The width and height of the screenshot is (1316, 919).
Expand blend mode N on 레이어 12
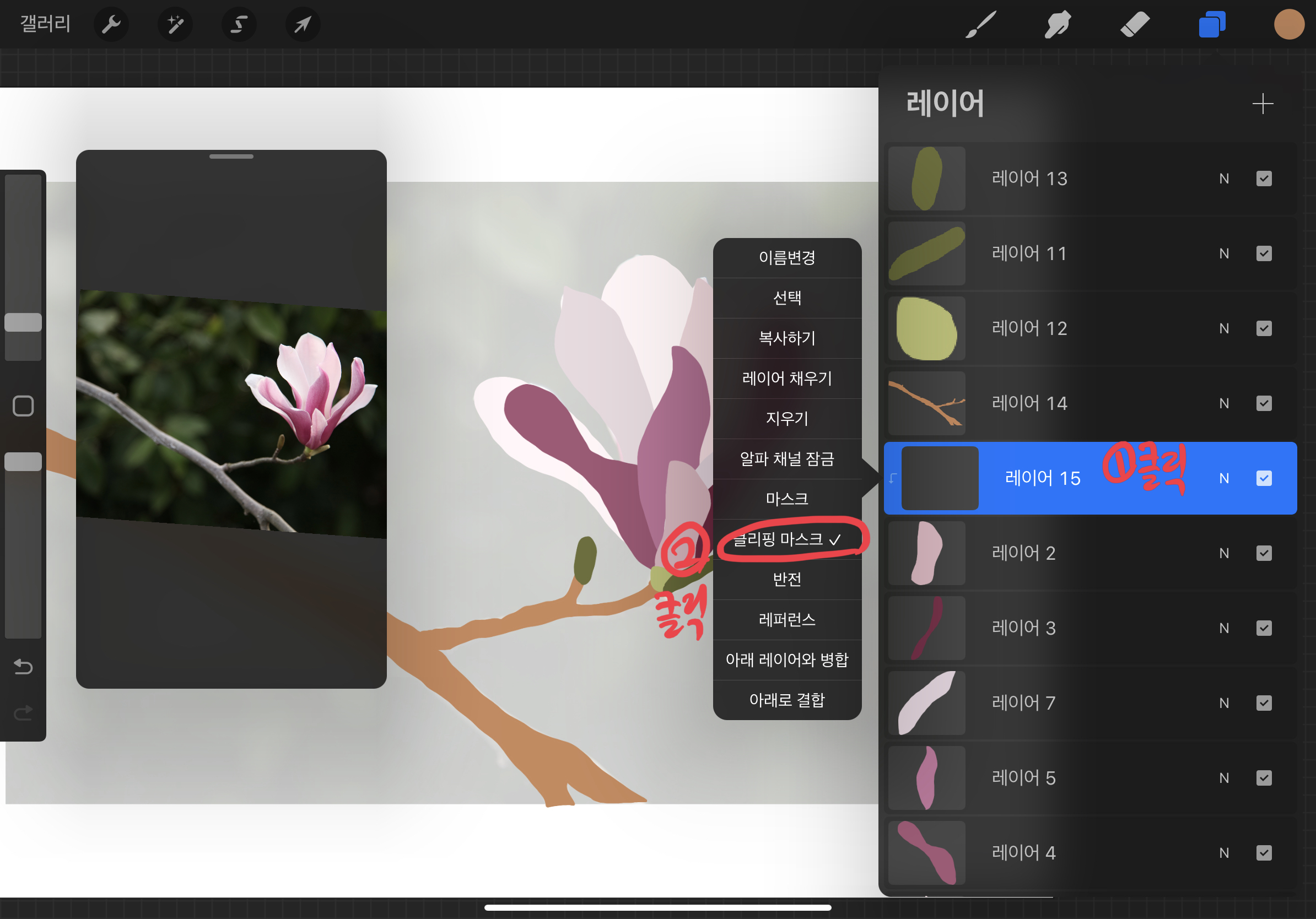click(1224, 328)
